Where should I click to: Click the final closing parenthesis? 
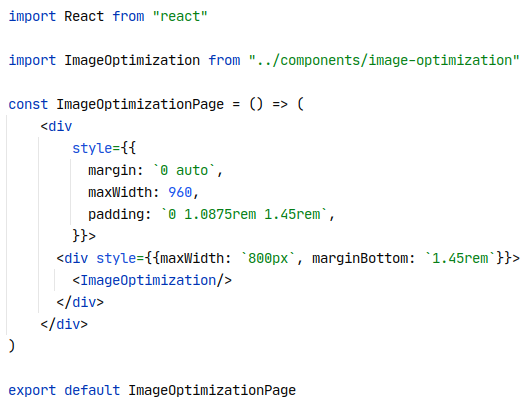coord(12,346)
